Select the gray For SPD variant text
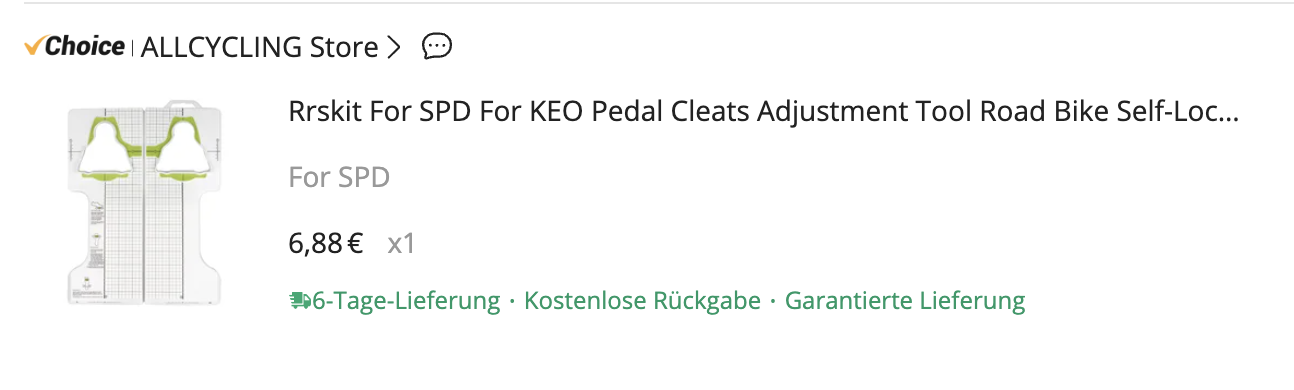This screenshot has width=1294, height=390. (338, 177)
